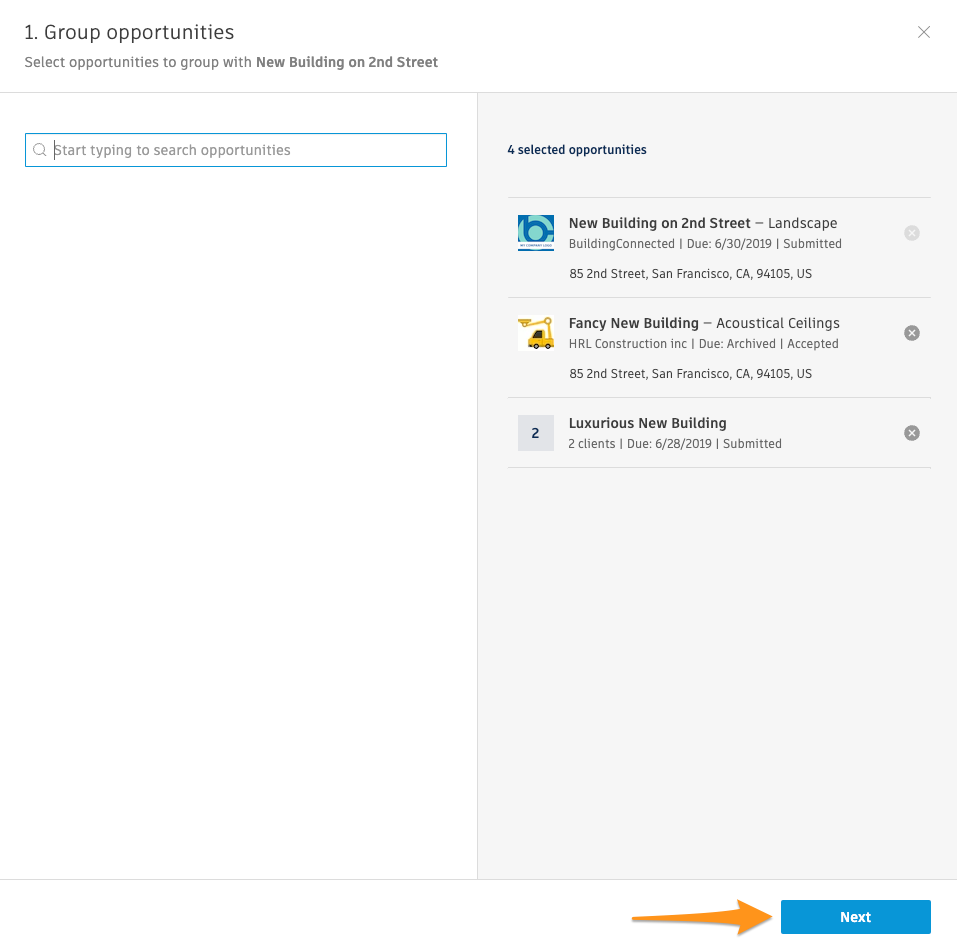Select the "Fancy New Building — Acoustical Ceilings" title
957x952 pixels.
coord(704,323)
